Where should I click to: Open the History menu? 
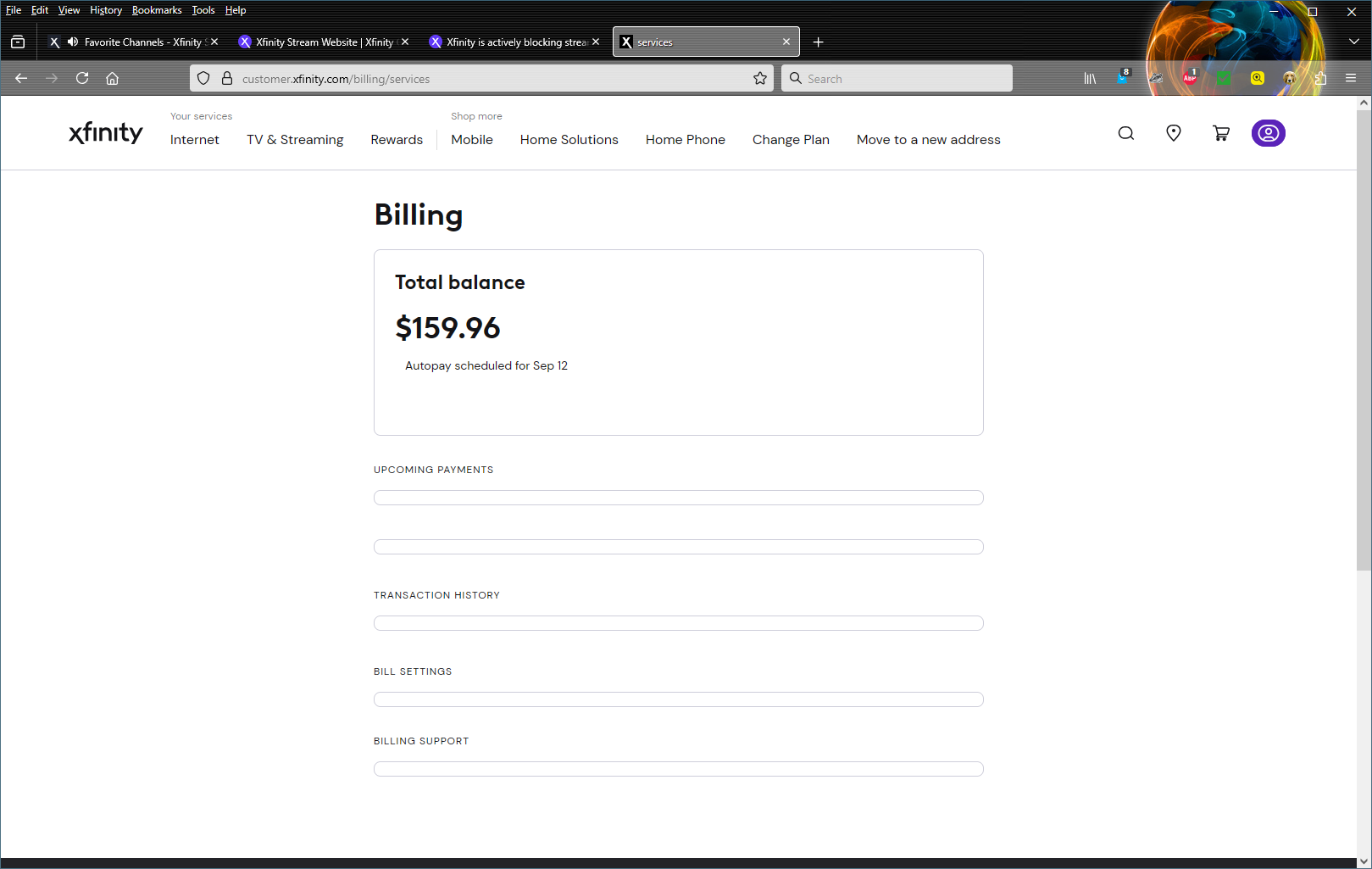click(106, 10)
